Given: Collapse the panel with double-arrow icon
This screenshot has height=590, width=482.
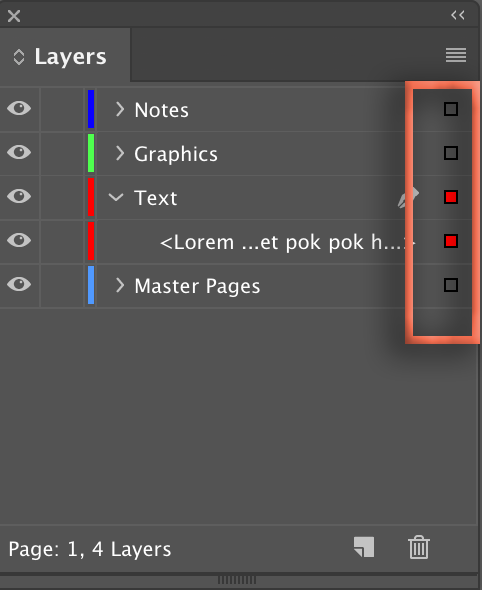Looking at the screenshot, I should pos(458,15).
